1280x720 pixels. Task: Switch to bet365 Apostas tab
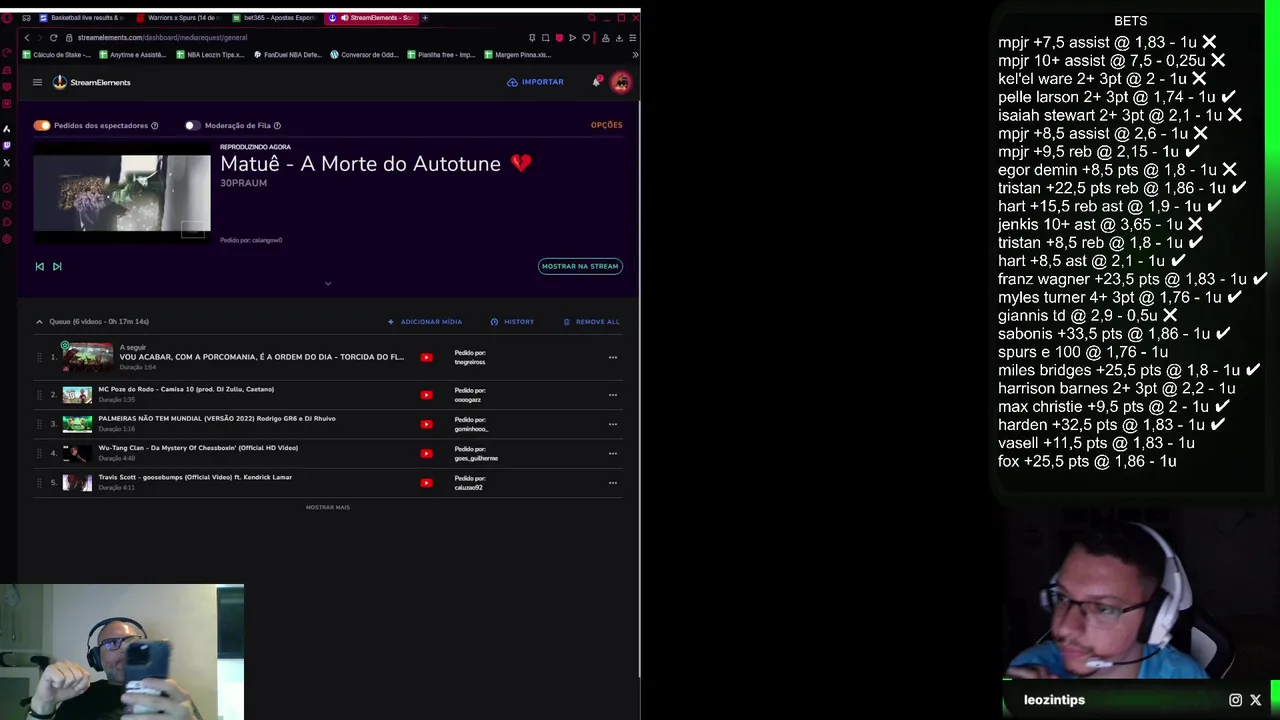273,17
